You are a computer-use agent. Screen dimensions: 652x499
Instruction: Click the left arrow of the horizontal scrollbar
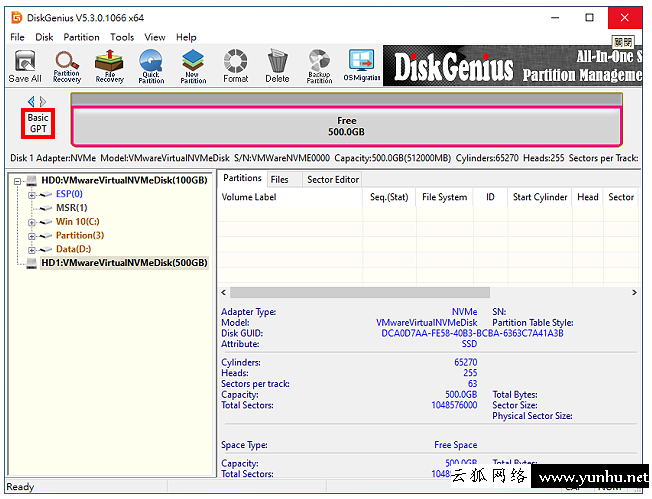tap(224, 292)
